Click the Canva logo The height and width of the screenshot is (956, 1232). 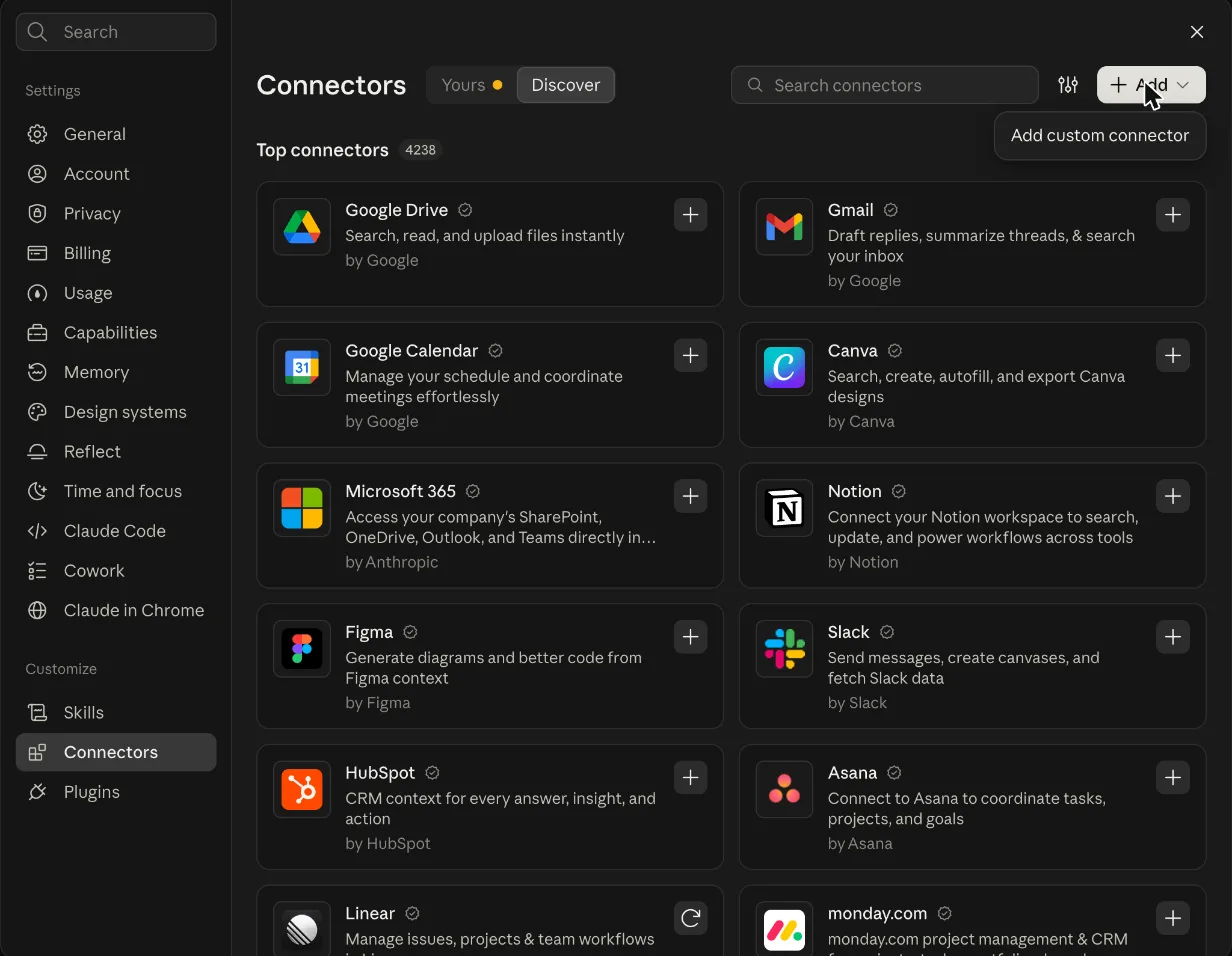tap(784, 368)
